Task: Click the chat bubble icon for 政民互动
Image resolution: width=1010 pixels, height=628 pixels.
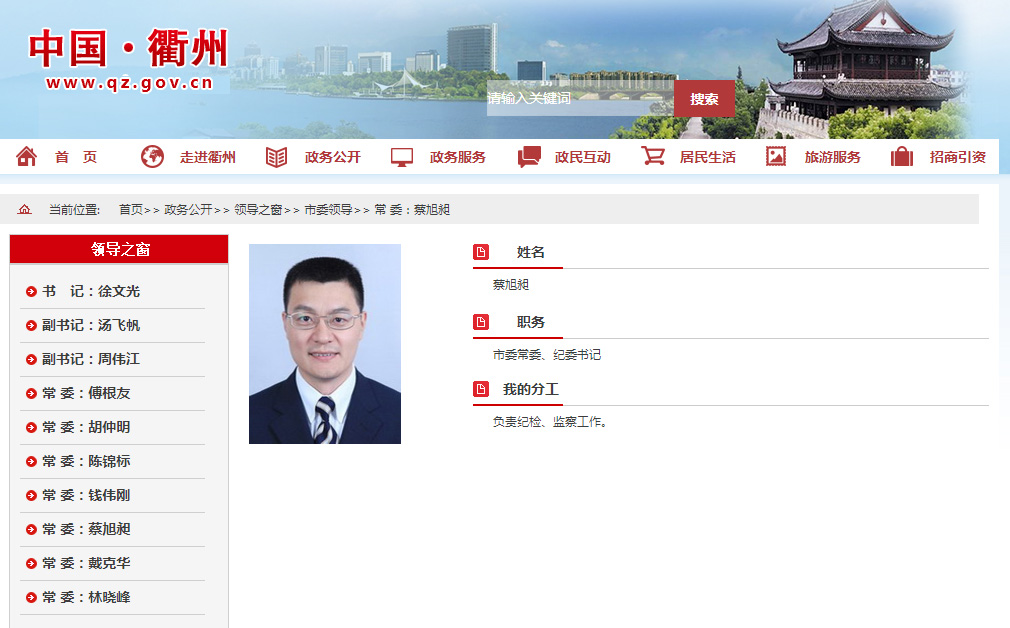Action: click(x=528, y=156)
